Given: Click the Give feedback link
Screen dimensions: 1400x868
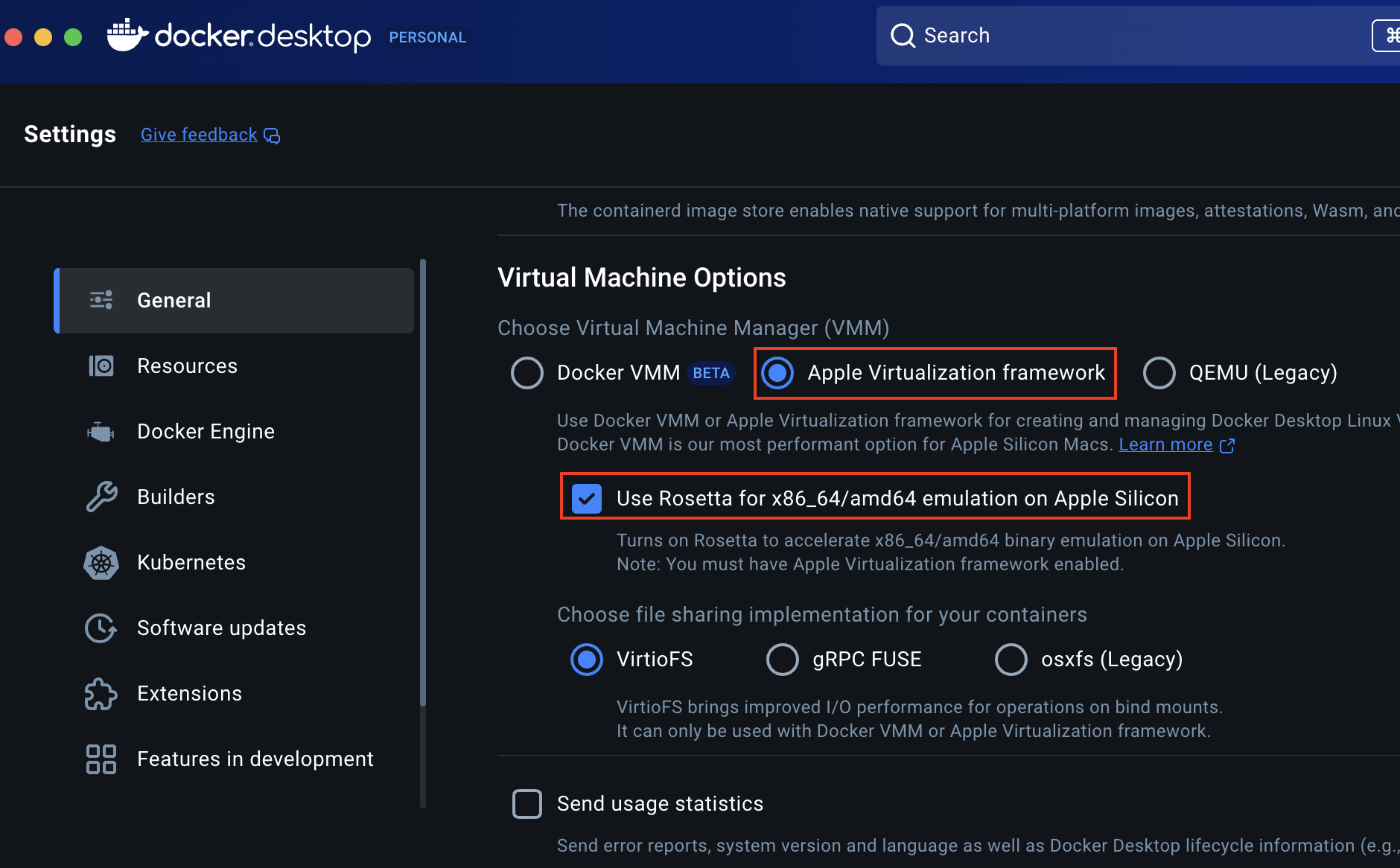Looking at the screenshot, I should coord(199,135).
